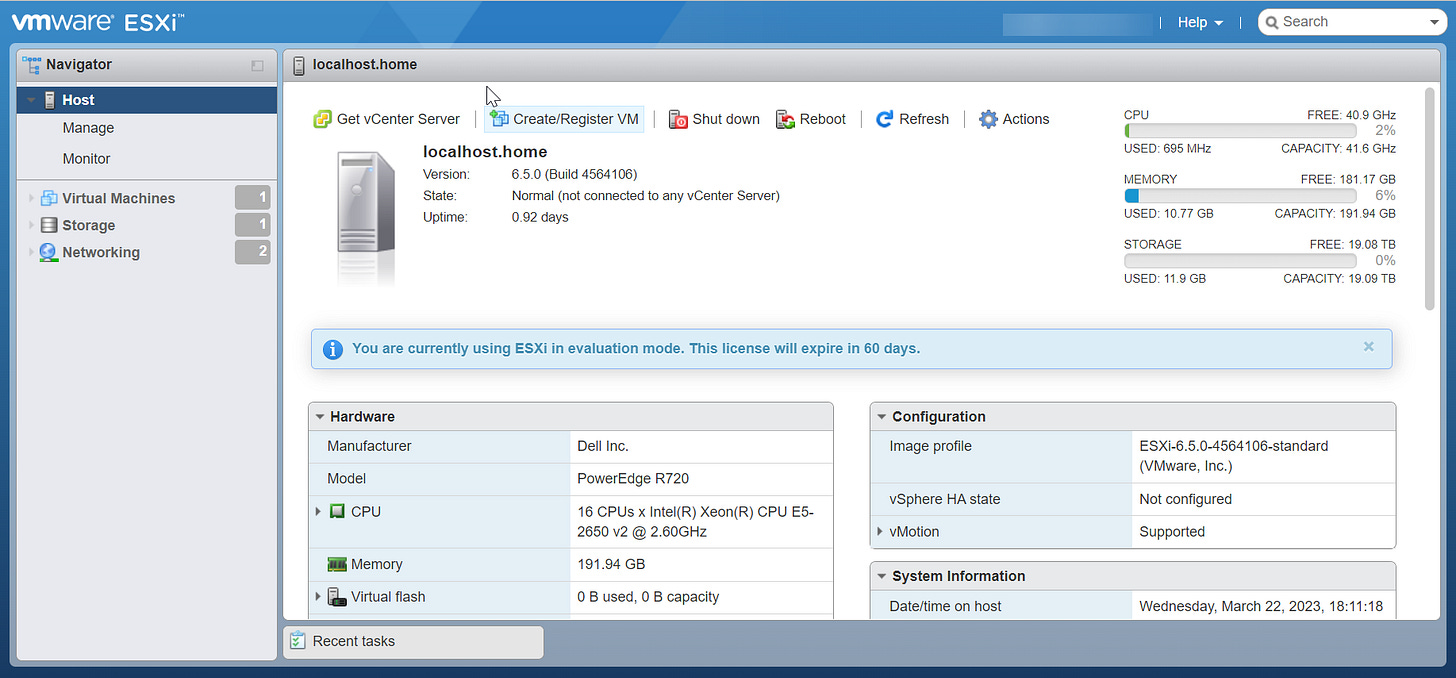Click the Host server icon in Navigator
1456x678 pixels.
(x=50, y=100)
